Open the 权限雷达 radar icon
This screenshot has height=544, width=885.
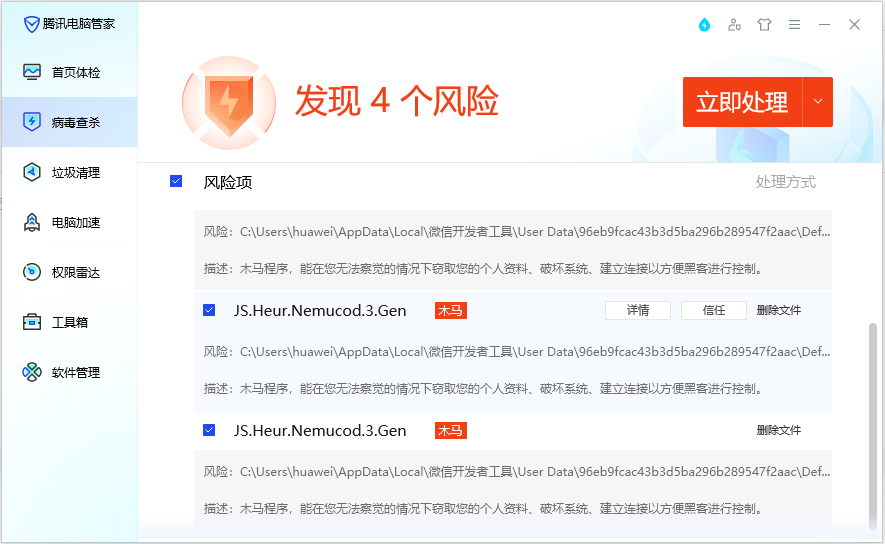pos(32,272)
